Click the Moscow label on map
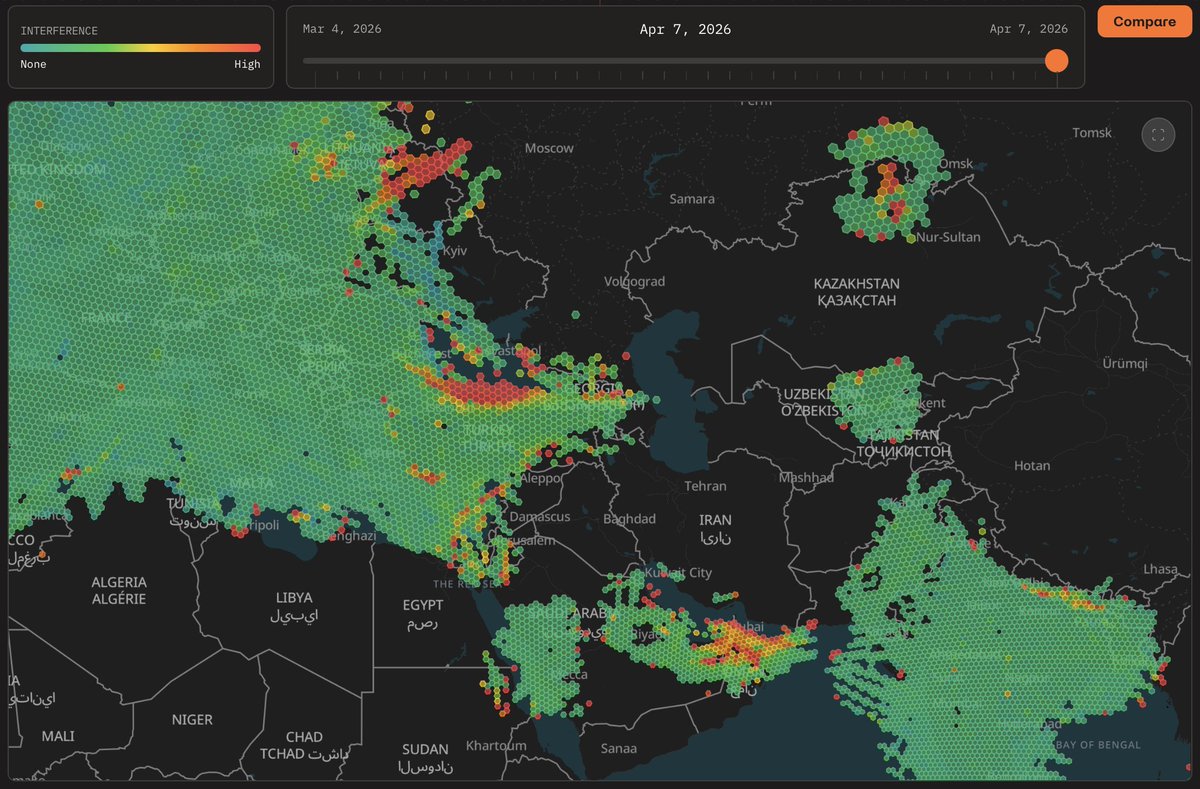The image size is (1200, 789). (550, 148)
